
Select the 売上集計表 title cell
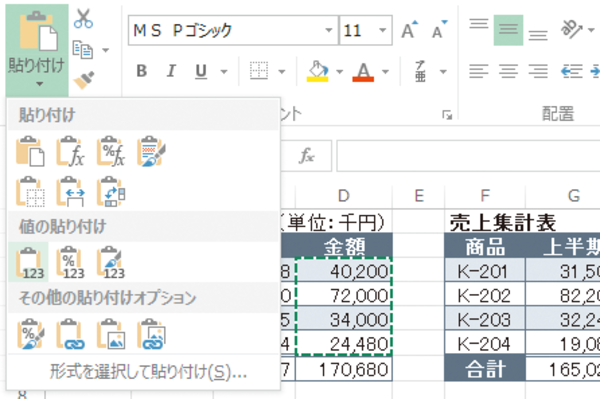[x=502, y=222]
